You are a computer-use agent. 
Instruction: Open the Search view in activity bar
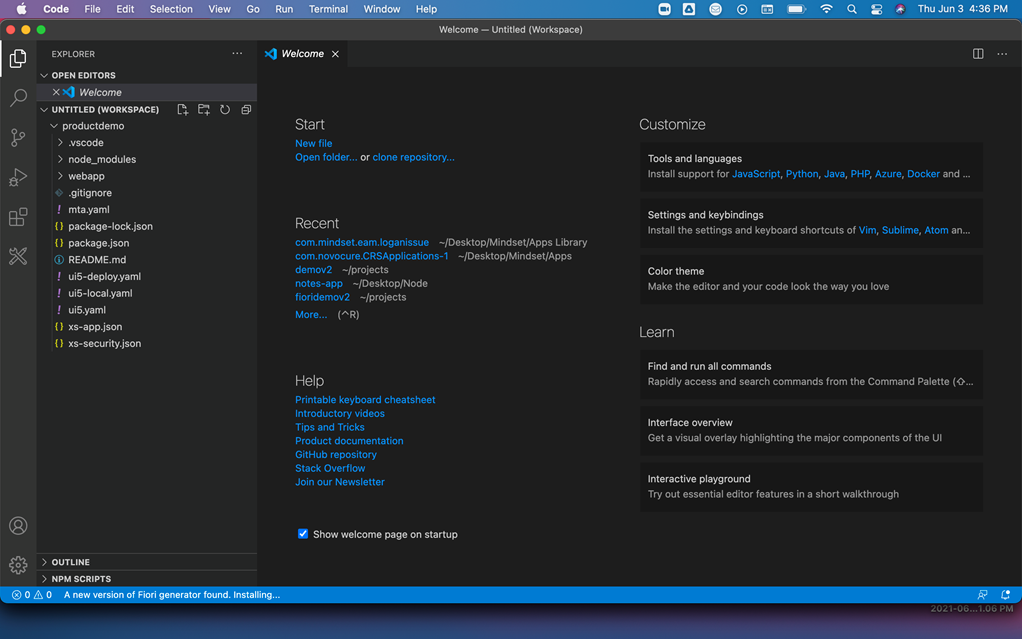(18, 98)
